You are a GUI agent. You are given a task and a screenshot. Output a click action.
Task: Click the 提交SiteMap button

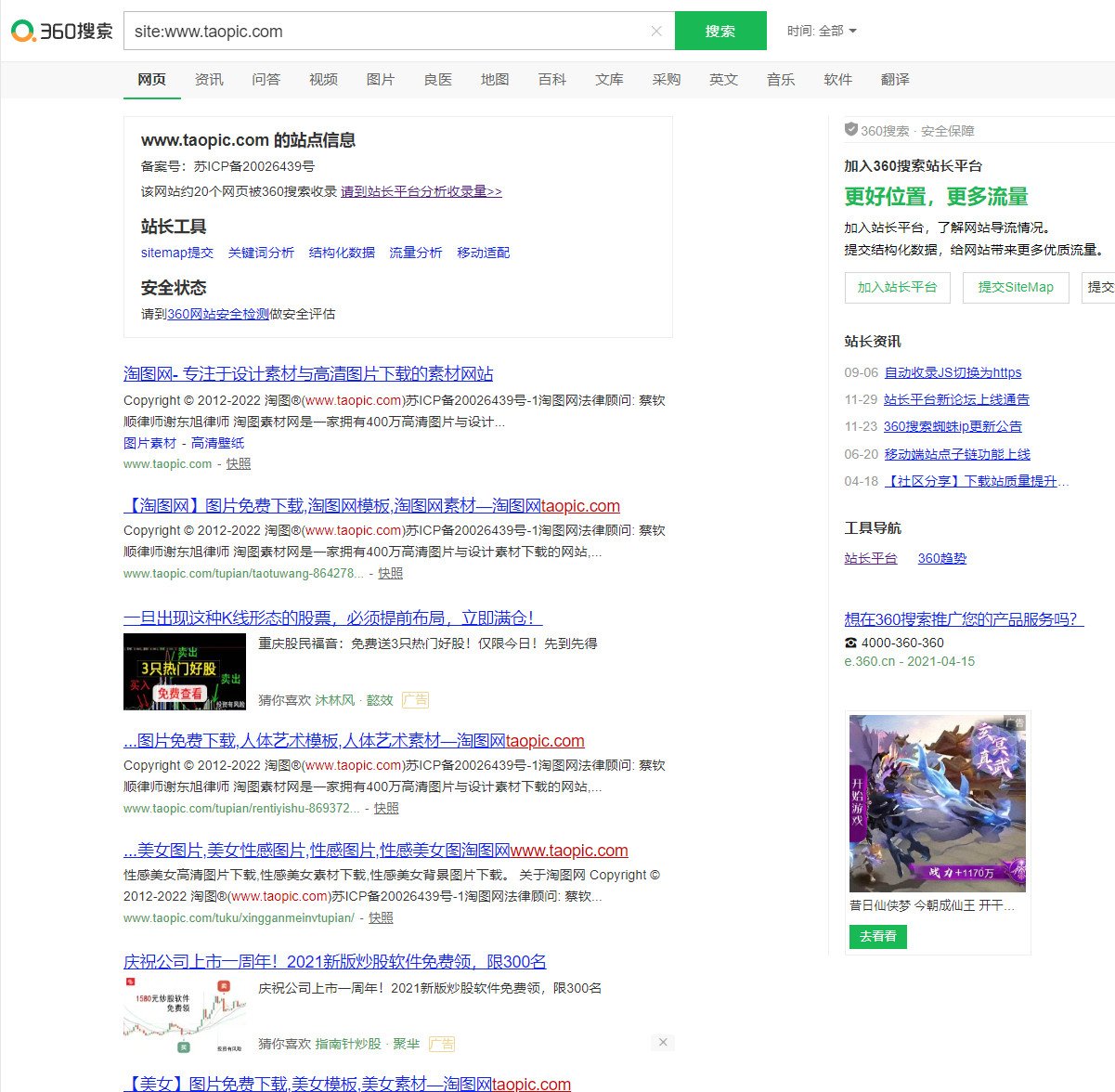coord(1016,288)
